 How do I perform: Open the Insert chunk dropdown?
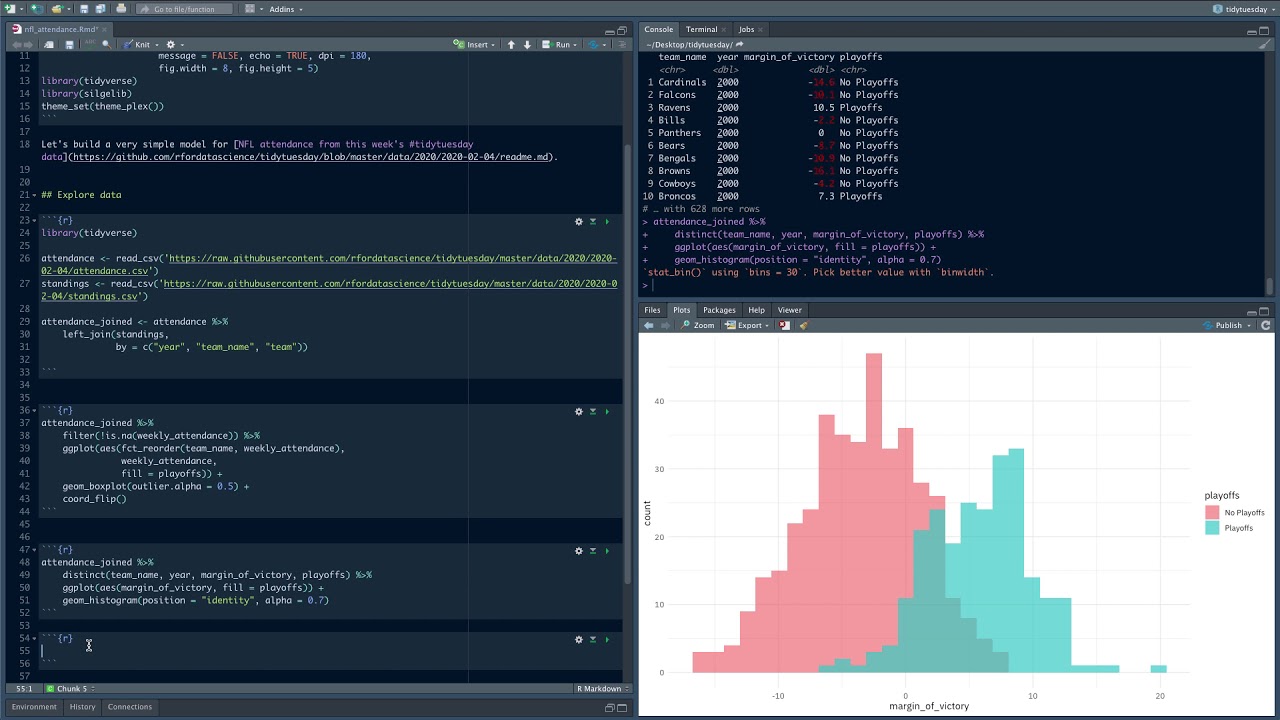473,45
